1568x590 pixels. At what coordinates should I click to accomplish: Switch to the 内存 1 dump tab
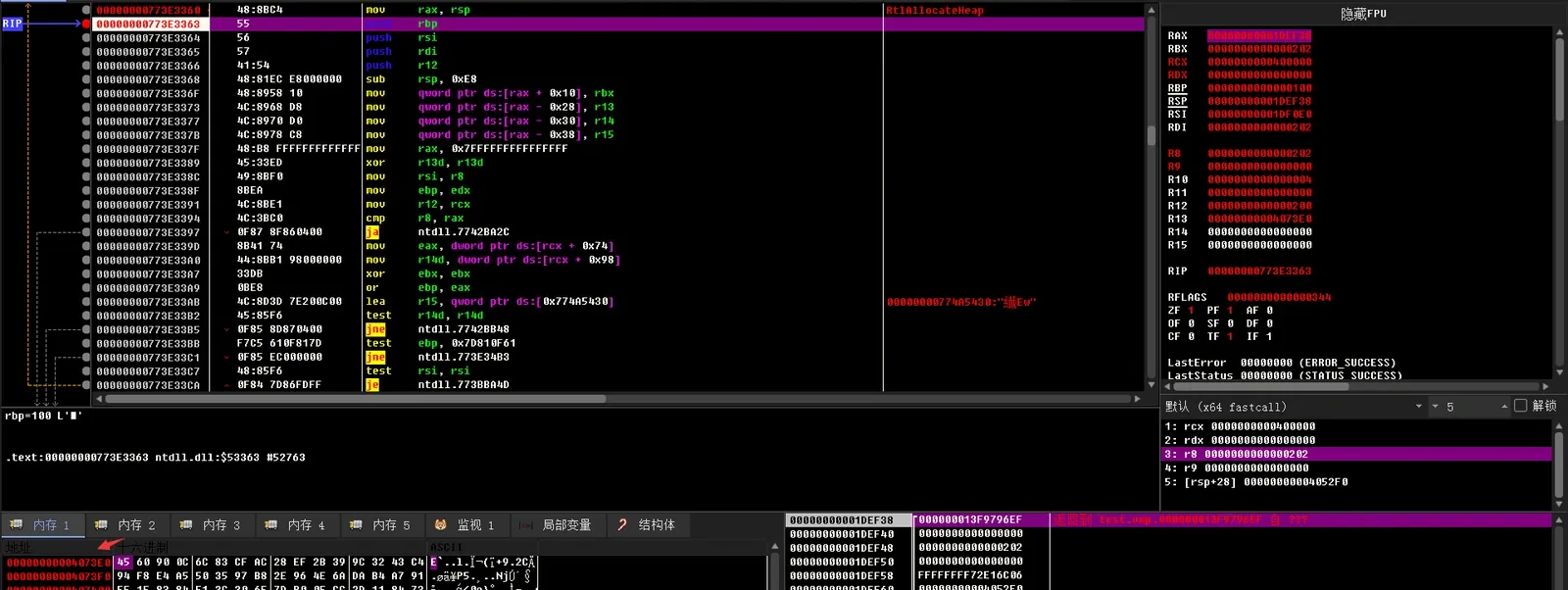(x=41, y=525)
